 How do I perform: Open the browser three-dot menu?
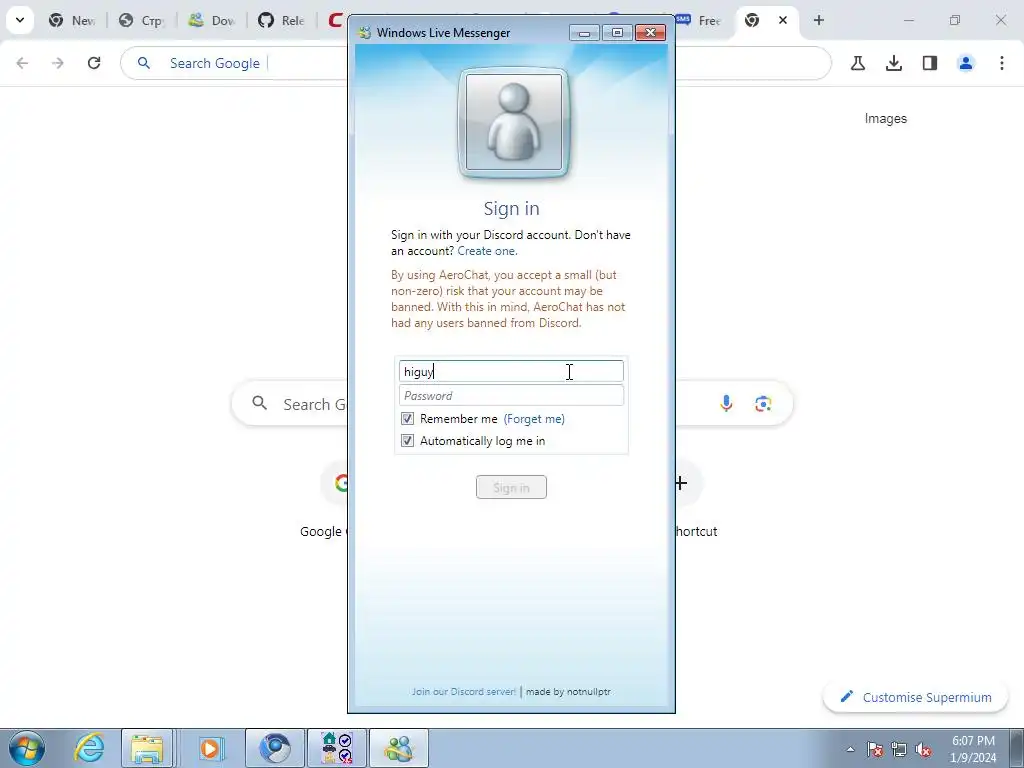pos(1002,63)
